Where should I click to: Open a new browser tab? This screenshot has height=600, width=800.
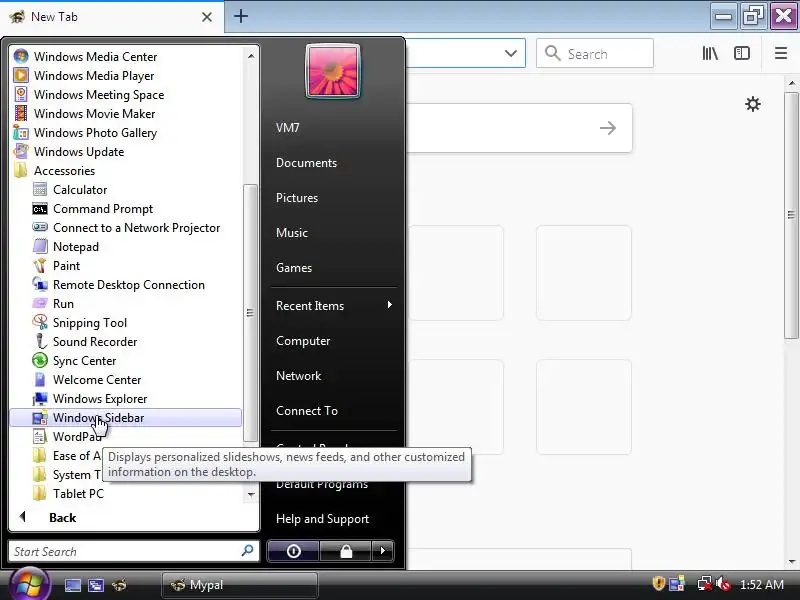coord(241,16)
